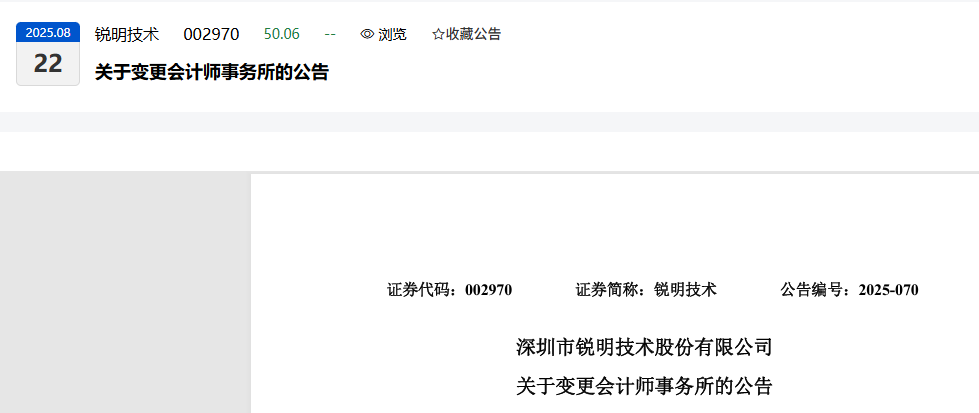Click the star icon to favorite announcement
The width and height of the screenshot is (979, 413).
pyautogui.click(x=438, y=34)
